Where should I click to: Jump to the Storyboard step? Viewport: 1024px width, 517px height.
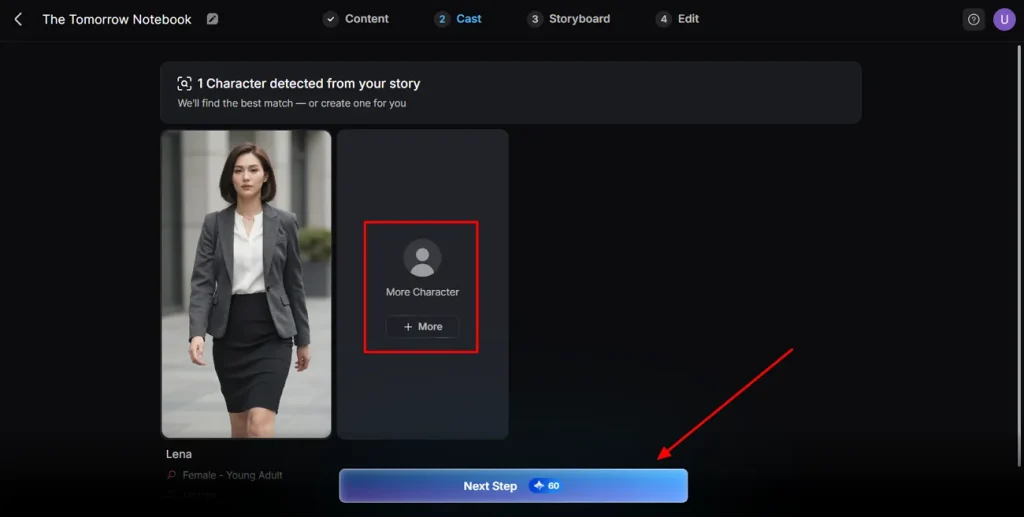[568, 19]
